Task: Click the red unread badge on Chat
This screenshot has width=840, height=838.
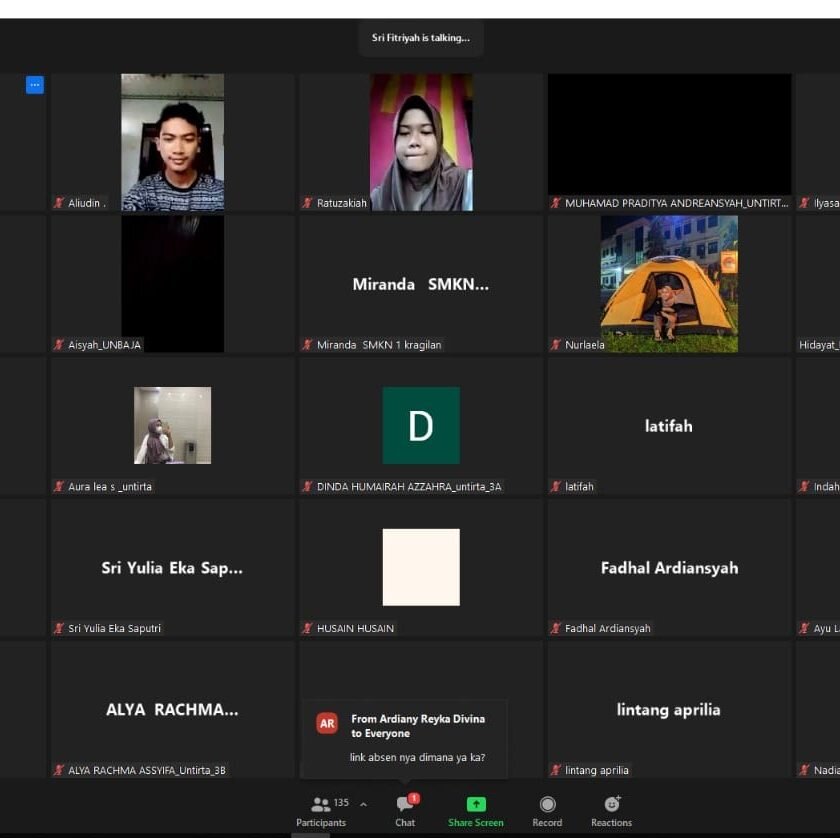Action: 414,798
